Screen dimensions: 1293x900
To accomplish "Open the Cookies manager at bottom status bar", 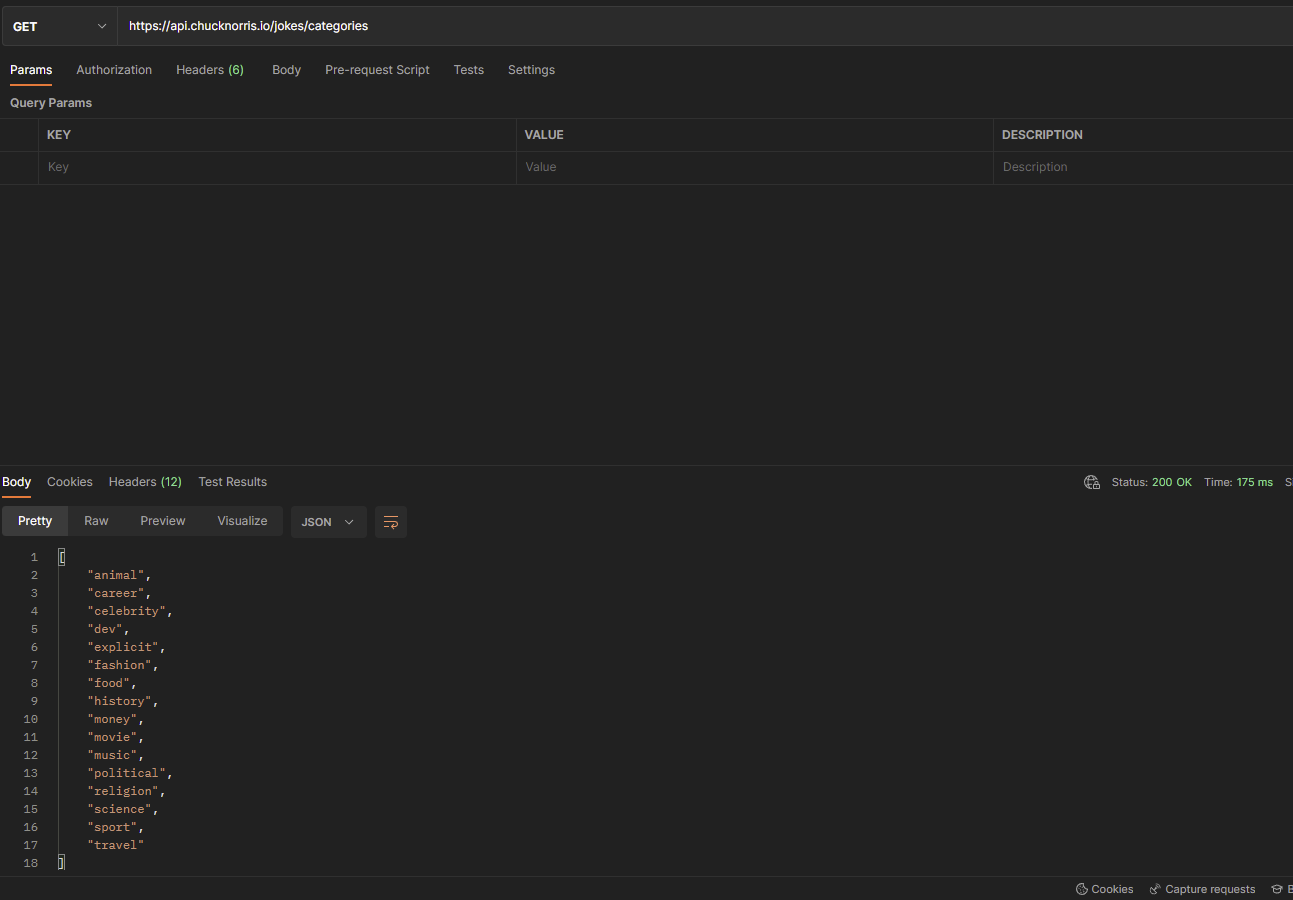I will pos(1104,888).
